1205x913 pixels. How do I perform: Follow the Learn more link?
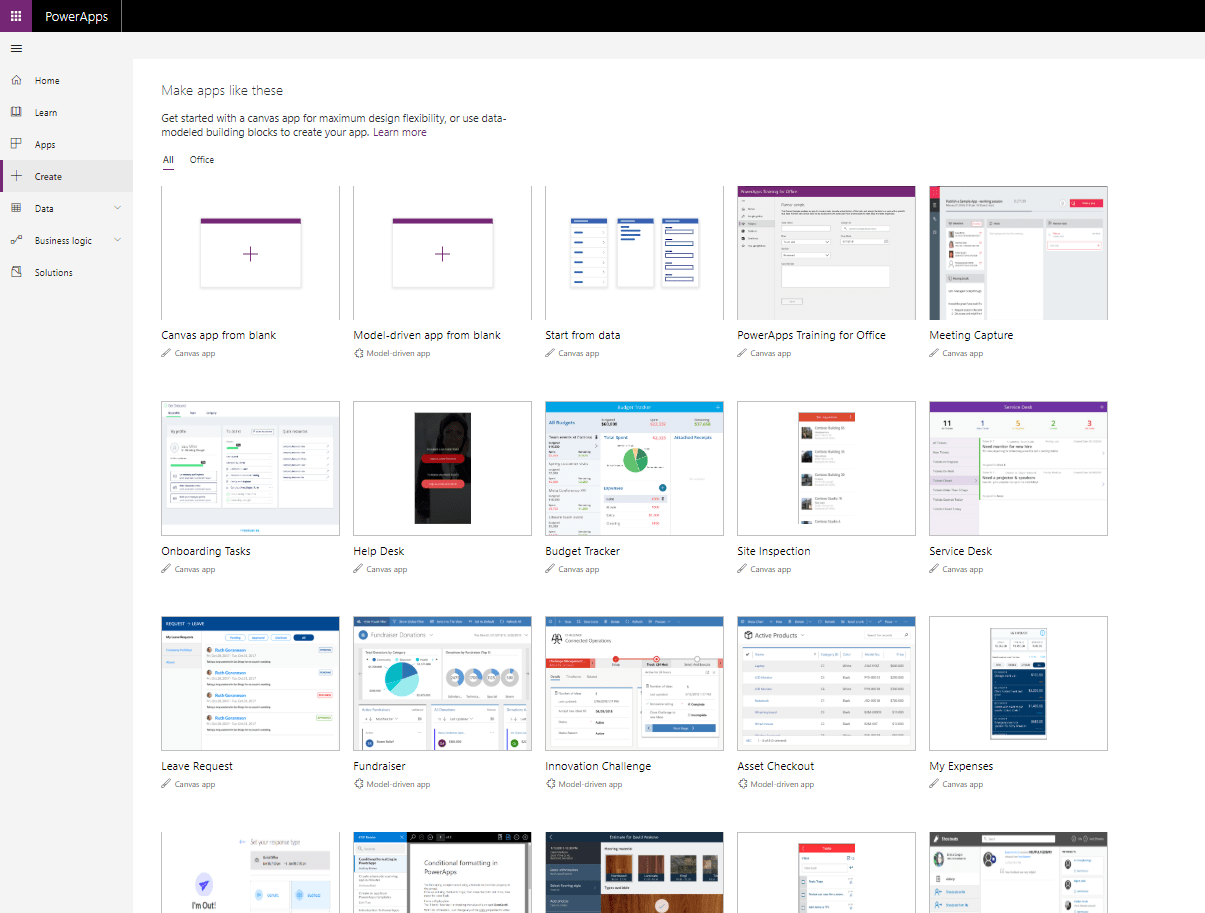click(400, 132)
